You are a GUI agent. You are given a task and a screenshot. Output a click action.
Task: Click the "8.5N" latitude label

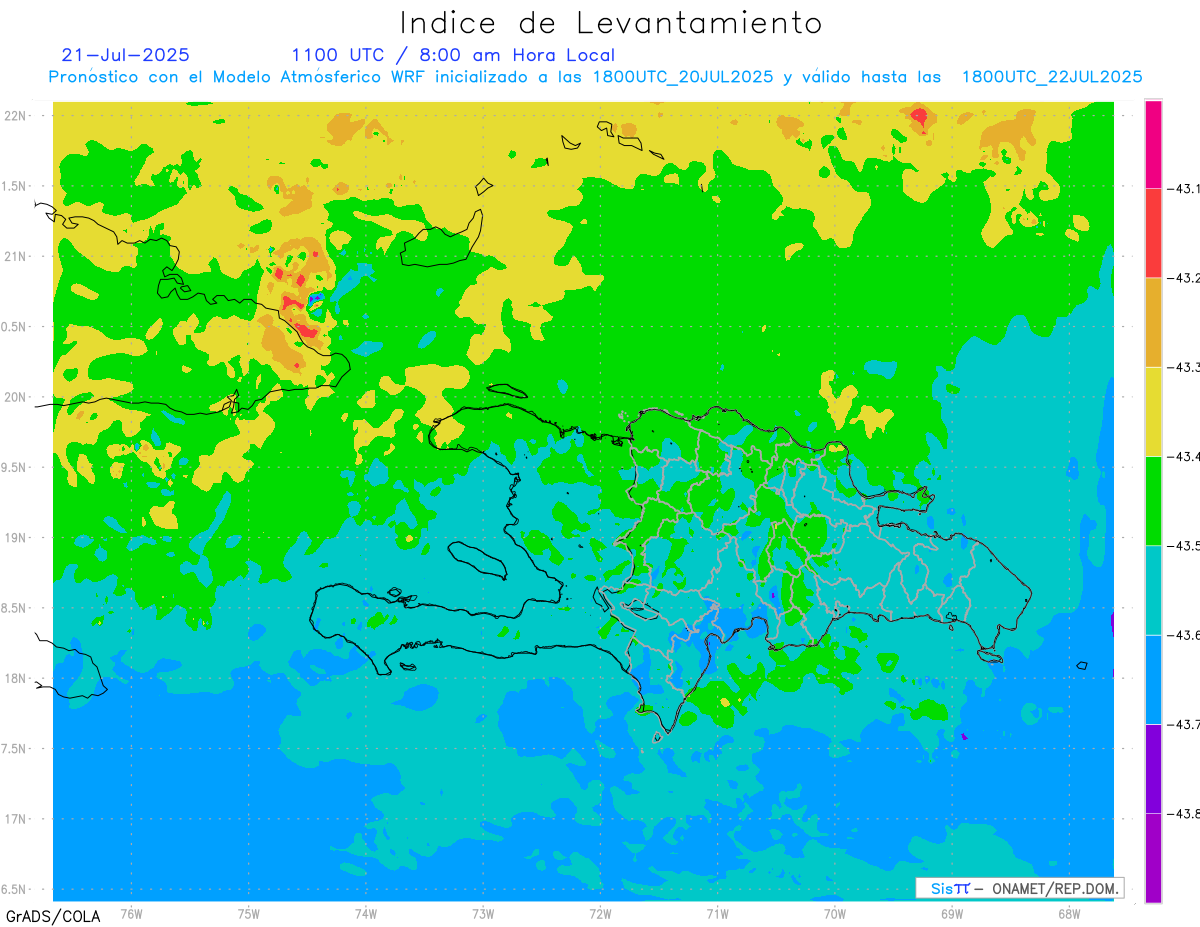point(15,608)
